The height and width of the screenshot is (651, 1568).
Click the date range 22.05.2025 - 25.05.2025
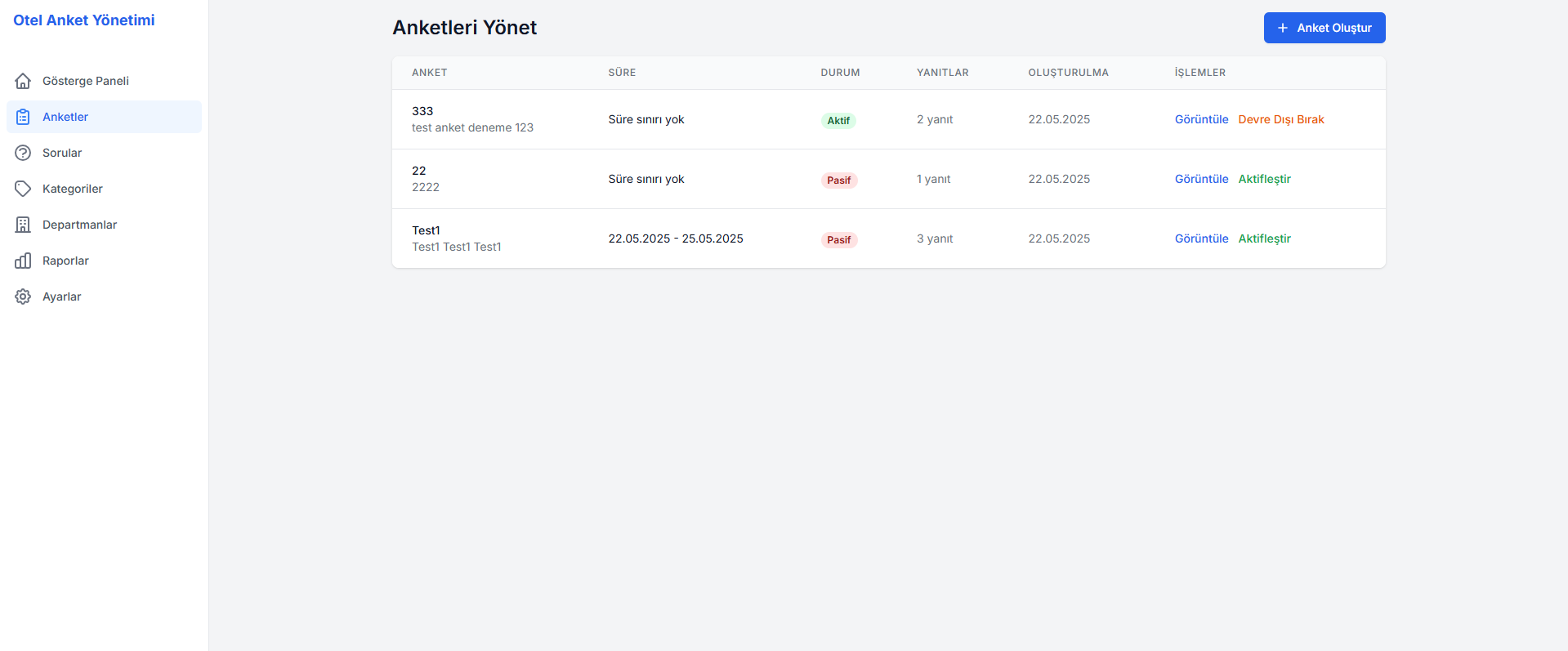click(676, 239)
